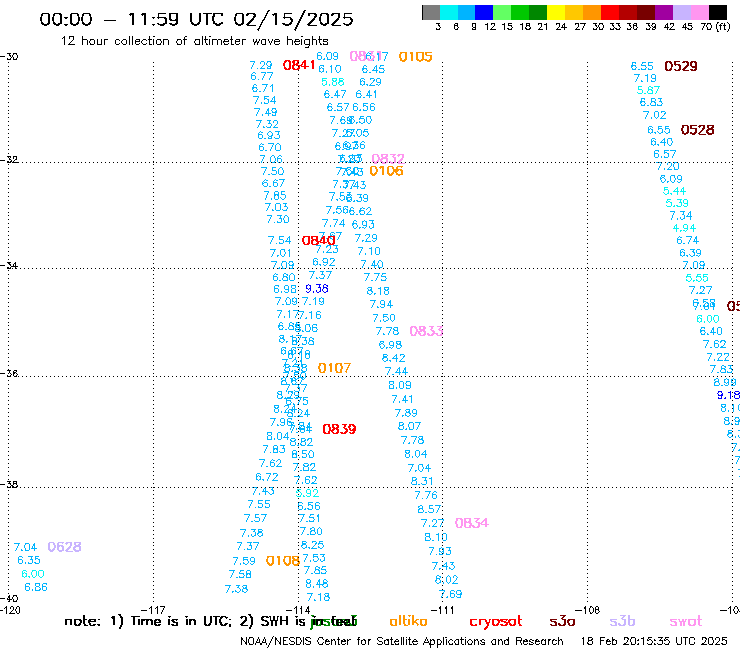Select the cryosat time label 0840
The height and width of the screenshot is (650, 740).
tap(319, 241)
